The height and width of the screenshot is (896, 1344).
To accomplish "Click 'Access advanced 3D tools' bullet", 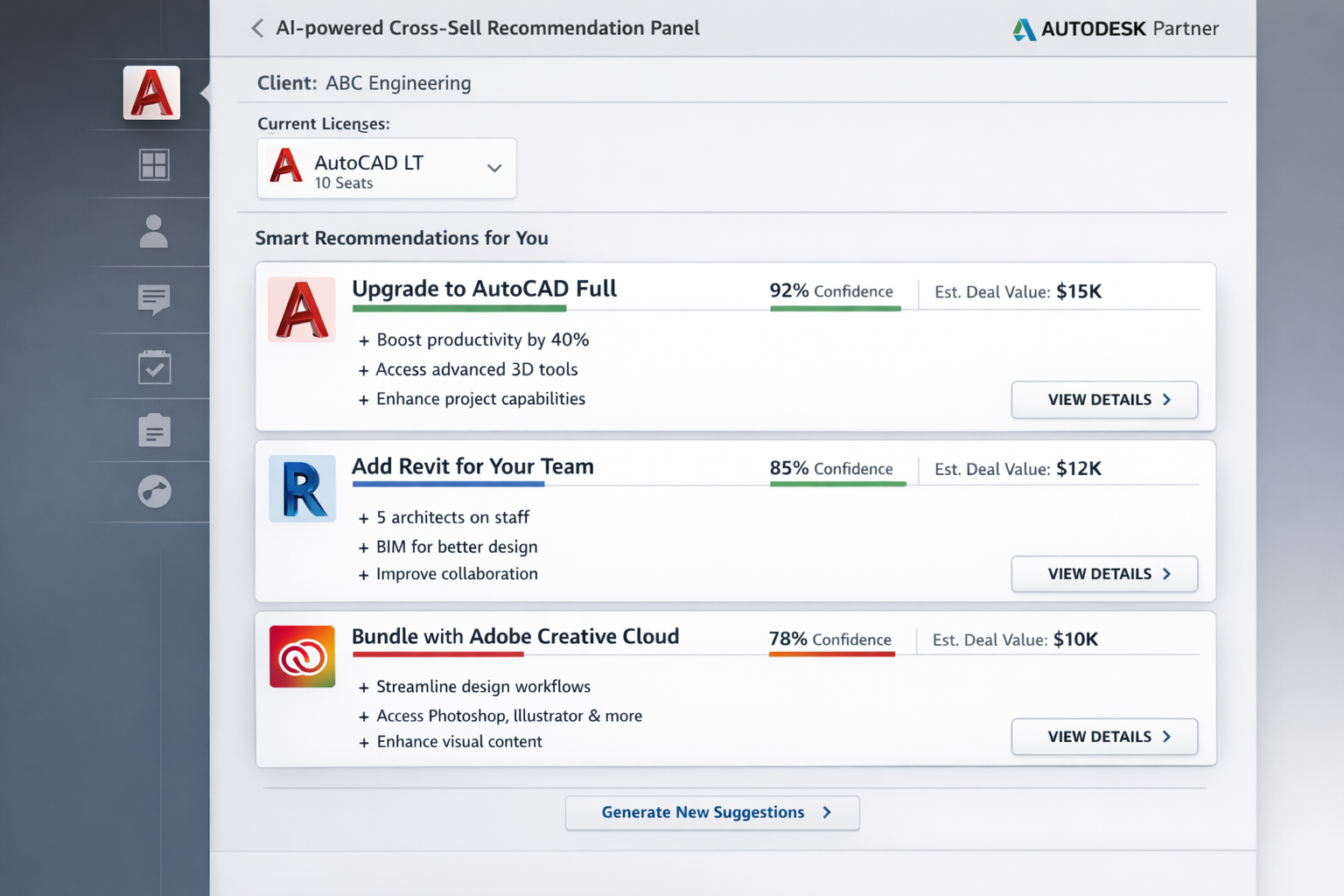I will (x=468, y=369).
